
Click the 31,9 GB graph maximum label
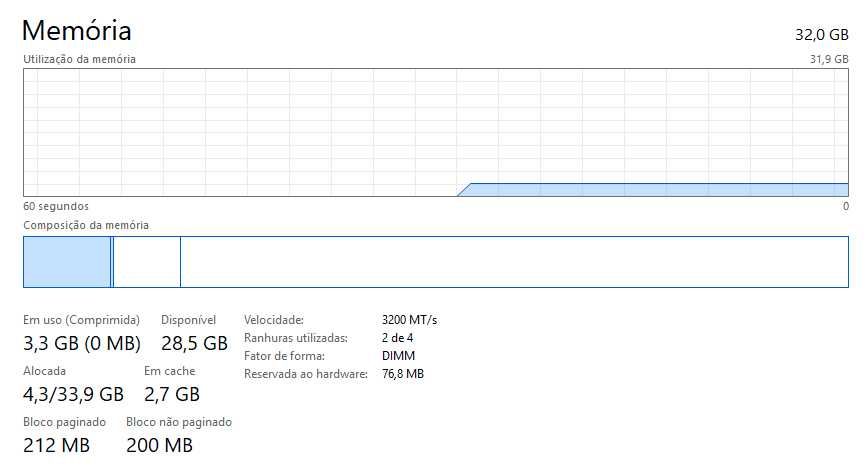[x=828, y=59]
